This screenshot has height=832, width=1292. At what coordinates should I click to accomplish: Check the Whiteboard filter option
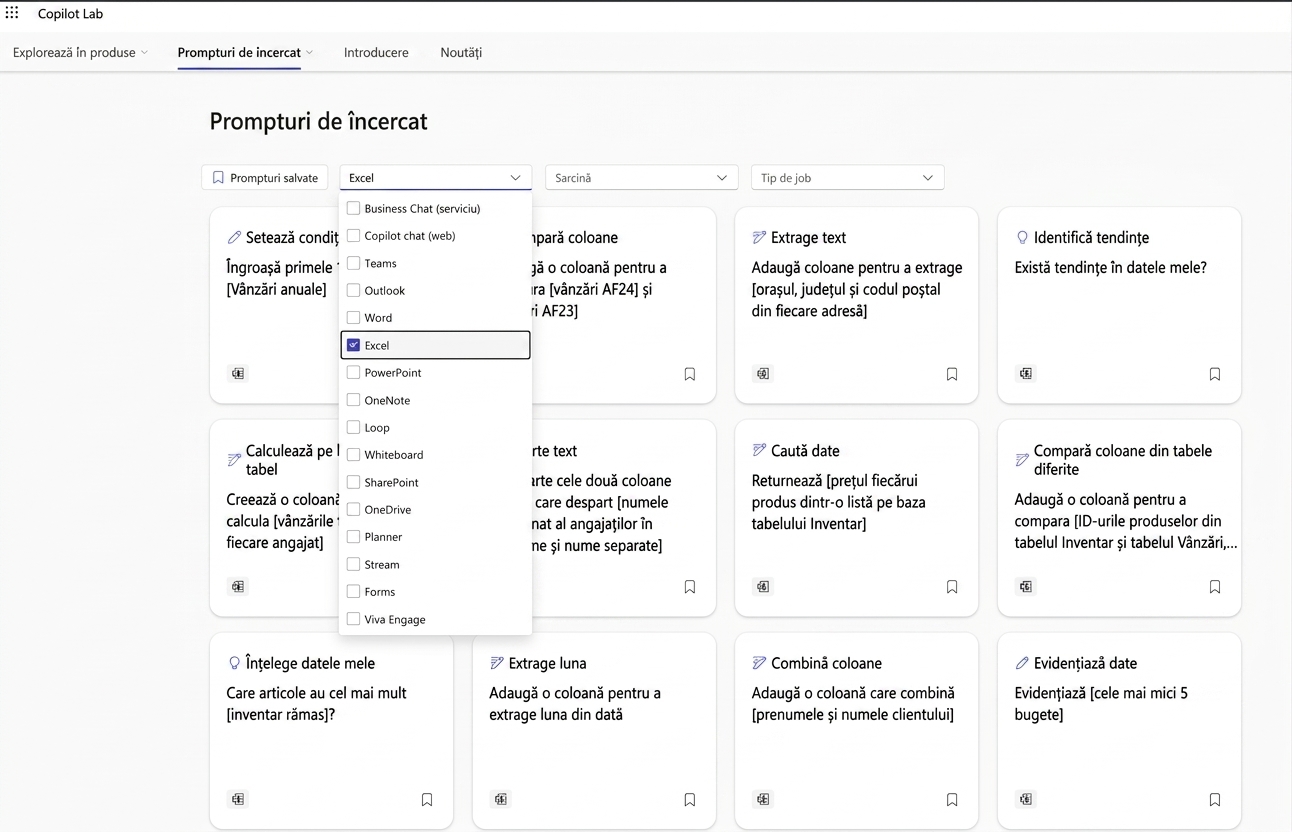(353, 454)
